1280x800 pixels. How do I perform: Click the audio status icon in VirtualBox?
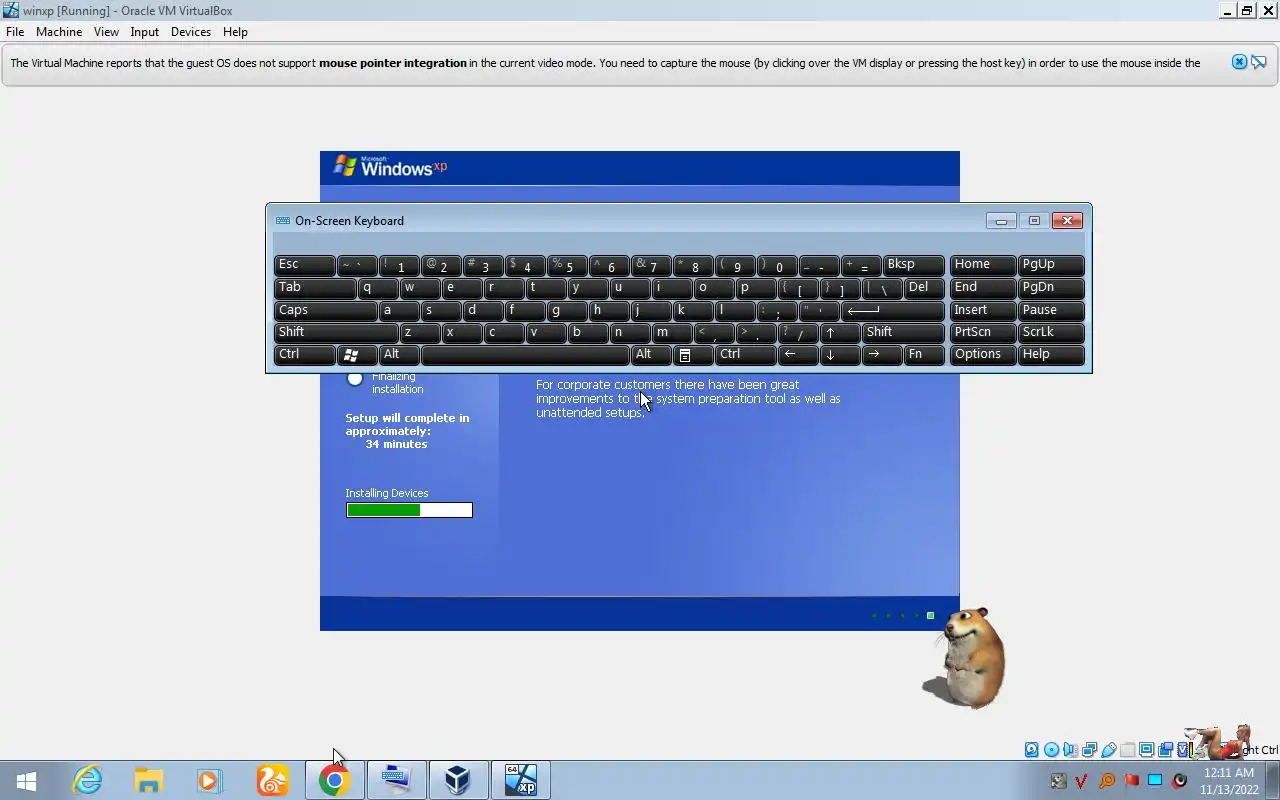click(x=1070, y=750)
